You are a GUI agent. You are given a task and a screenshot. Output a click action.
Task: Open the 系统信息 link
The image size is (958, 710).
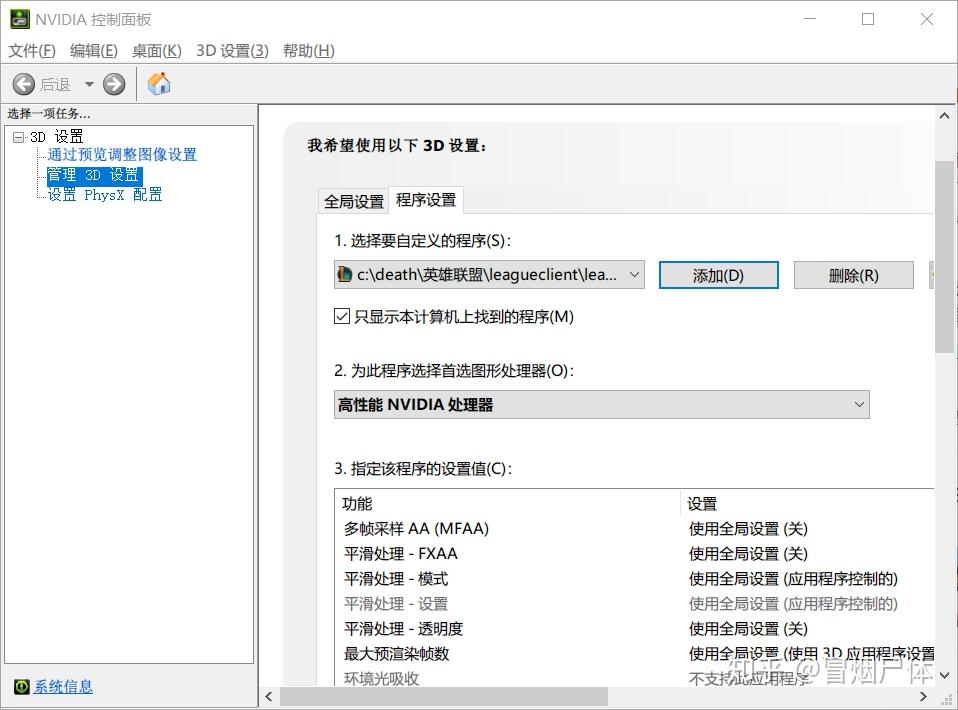point(63,687)
